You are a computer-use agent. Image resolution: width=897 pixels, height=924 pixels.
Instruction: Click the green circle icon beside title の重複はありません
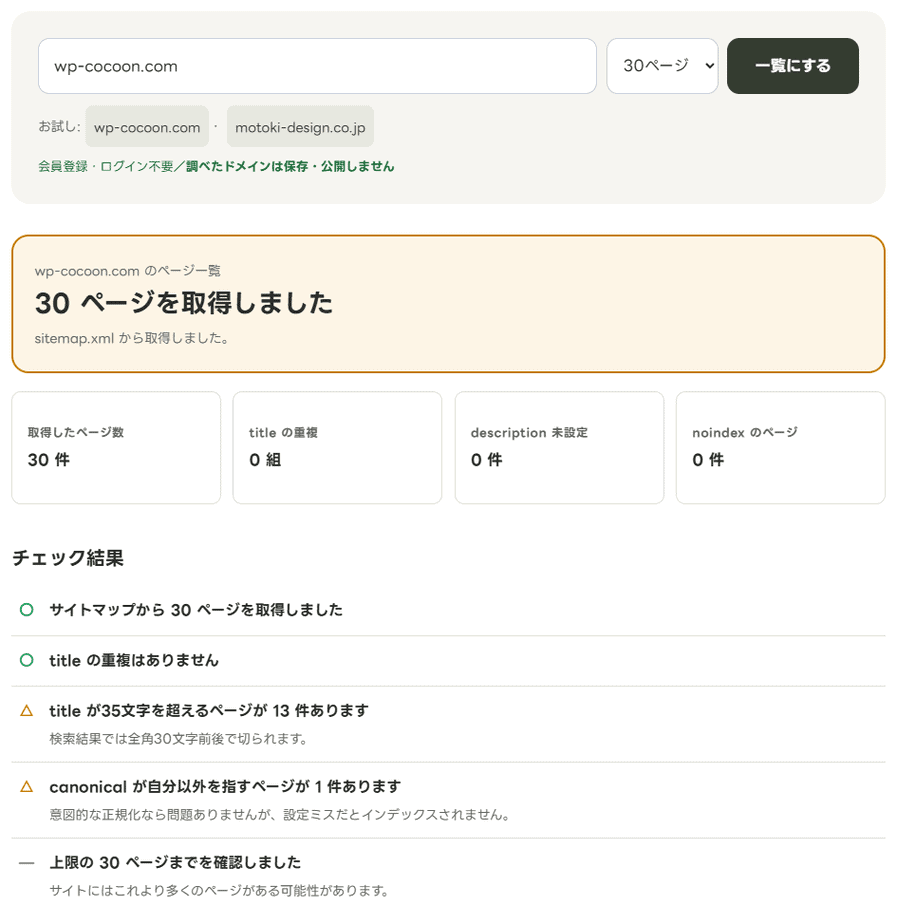coord(27,660)
